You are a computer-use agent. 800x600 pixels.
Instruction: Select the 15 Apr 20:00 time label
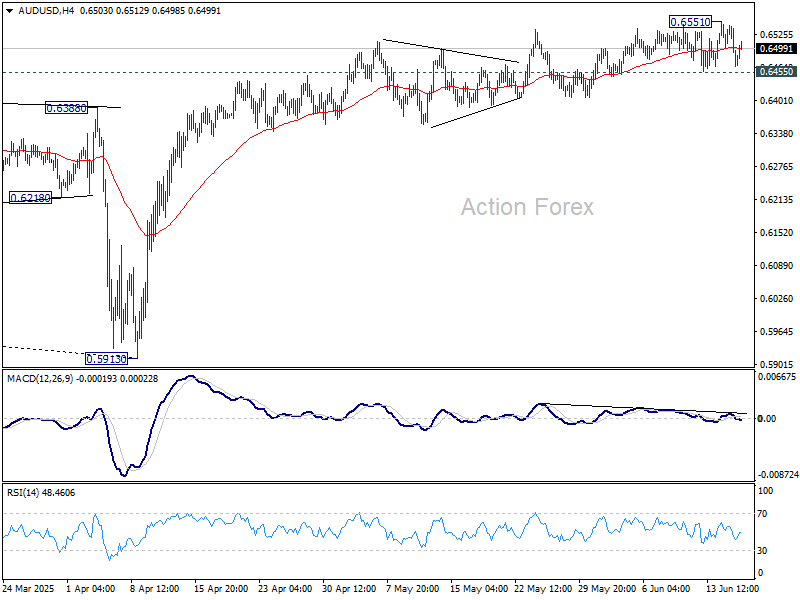[x=221, y=589]
